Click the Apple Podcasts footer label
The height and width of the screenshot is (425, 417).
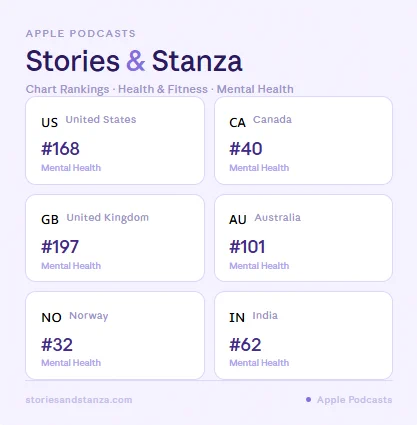(x=354, y=400)
